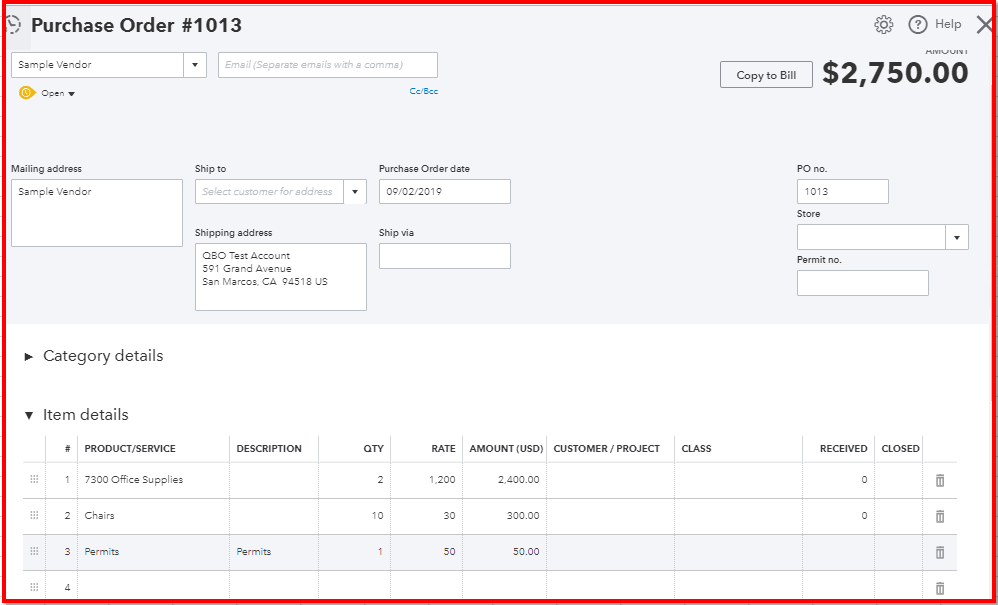Click the Help question mark icon
The width and height of the screenshot is (998, 605).
(x=918, y=25)
